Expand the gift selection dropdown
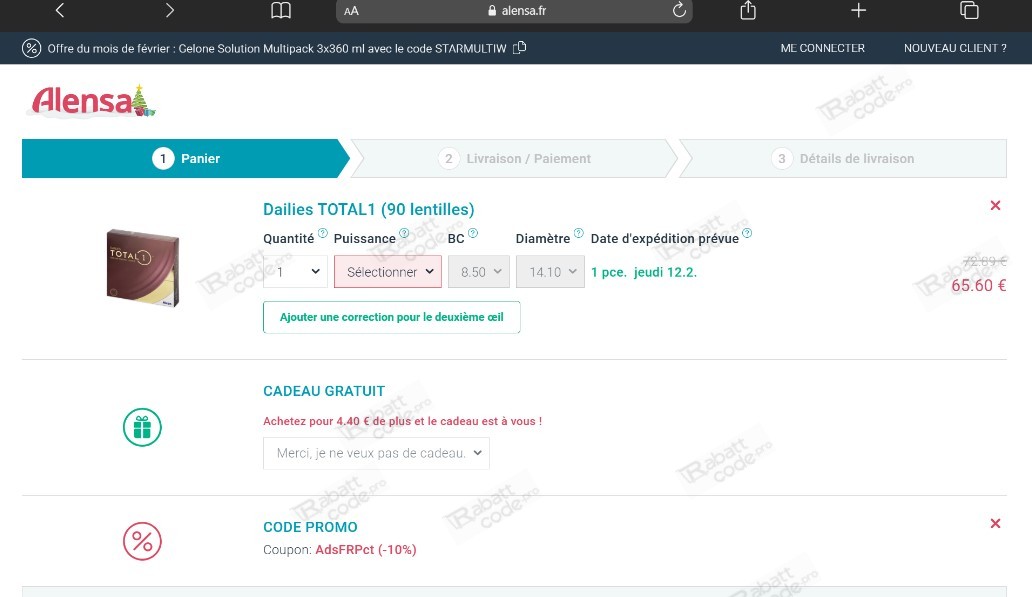This screenshot has height=597, width=1032. tap(376, 453)
